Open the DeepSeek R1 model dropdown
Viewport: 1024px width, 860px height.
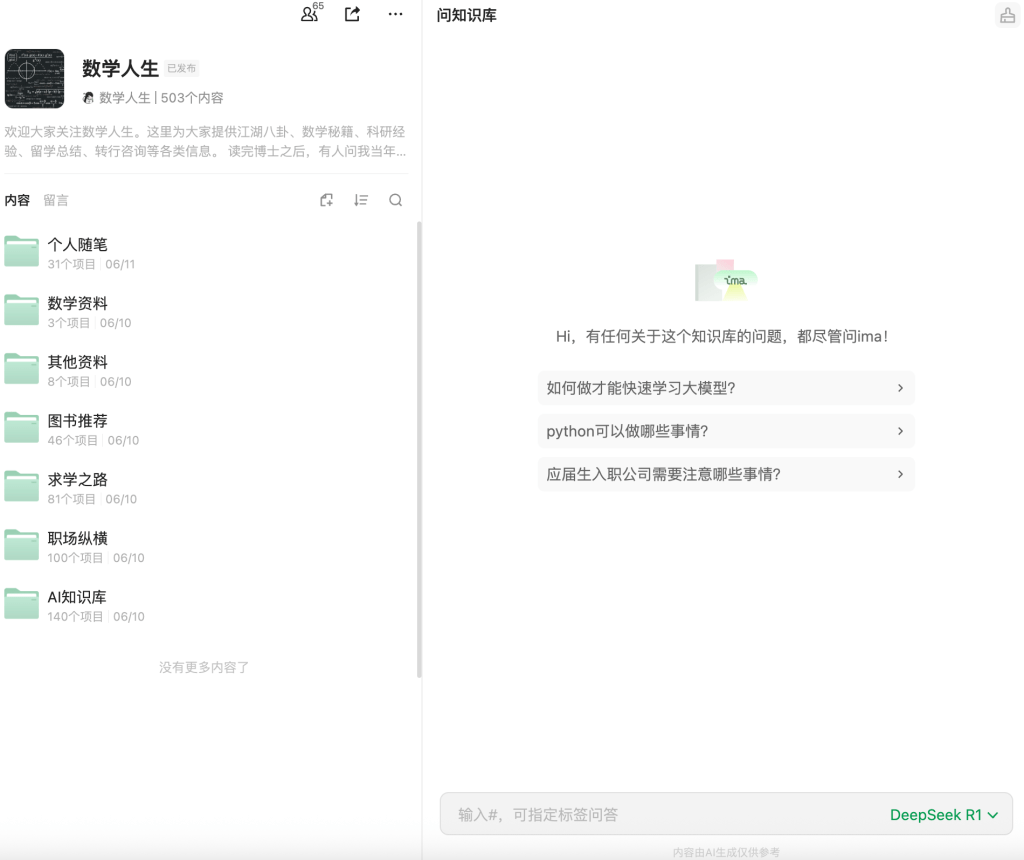pyautogui.click(x=944, y=815)
